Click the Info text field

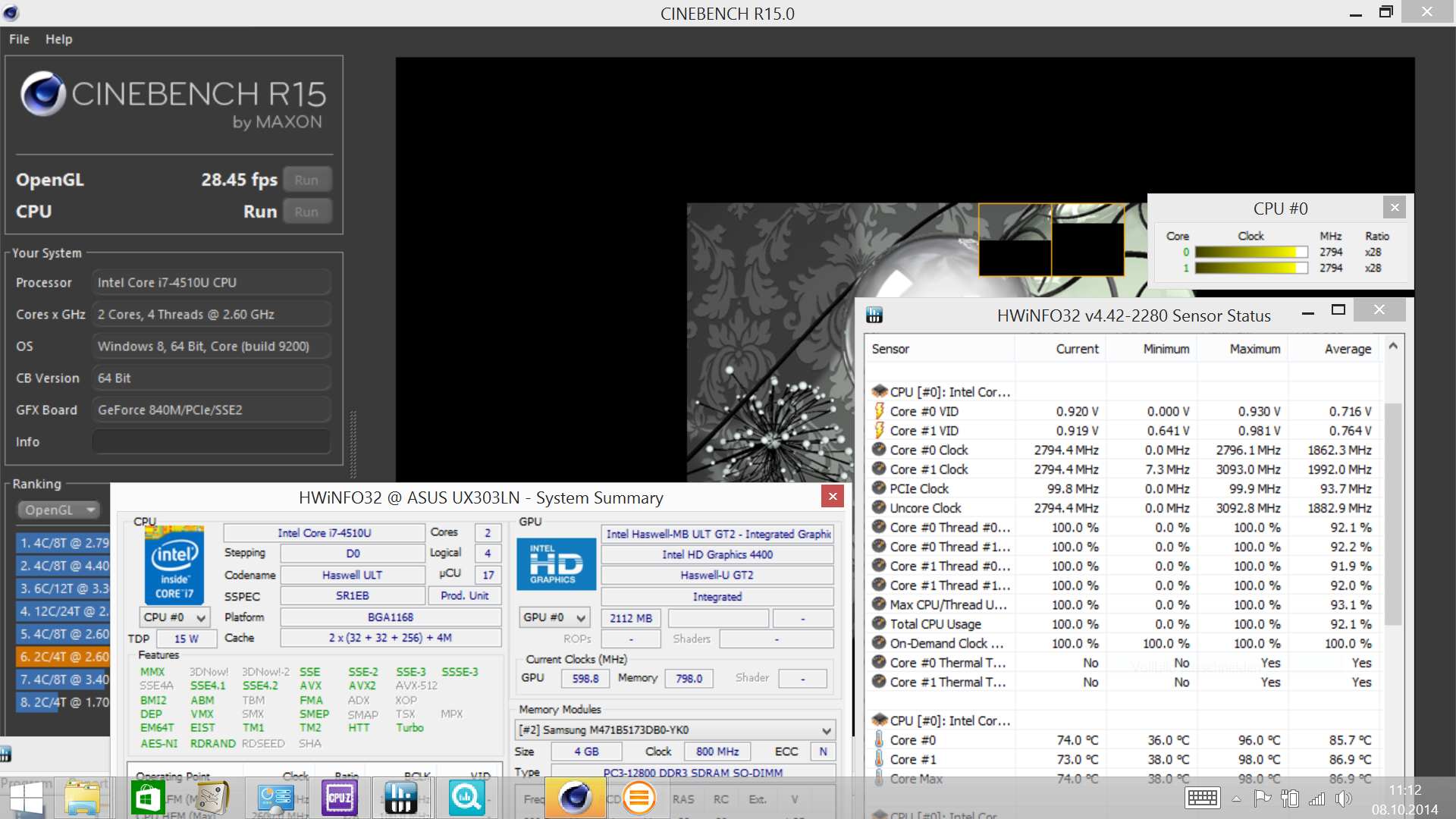[211, 441]
